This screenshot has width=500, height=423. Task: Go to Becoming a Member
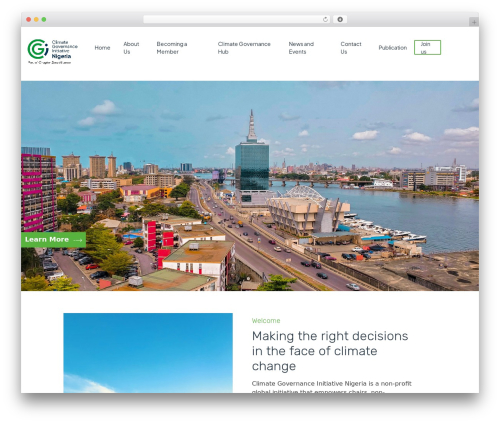172,48
